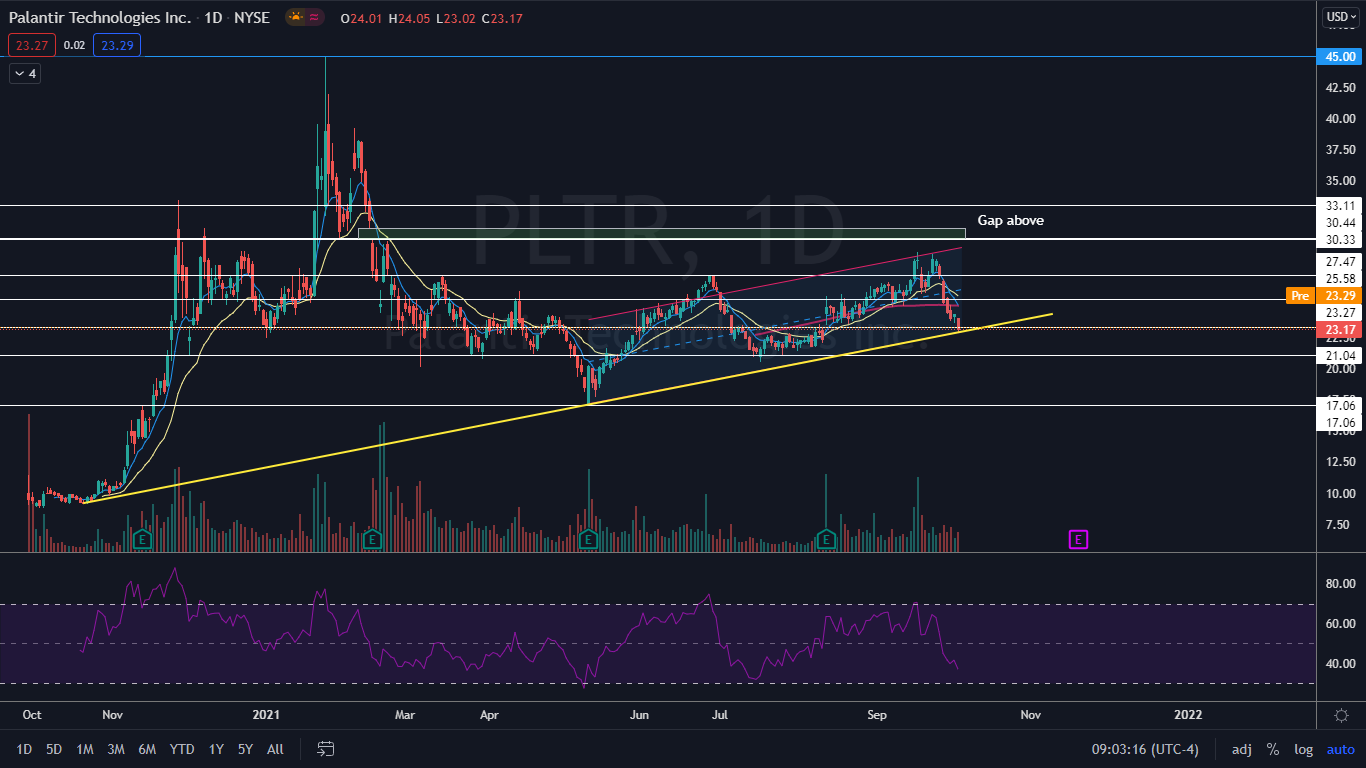Click the RSI pane 40.00 scale value
Viewport: 1366px width, 768px height.
1340,663
